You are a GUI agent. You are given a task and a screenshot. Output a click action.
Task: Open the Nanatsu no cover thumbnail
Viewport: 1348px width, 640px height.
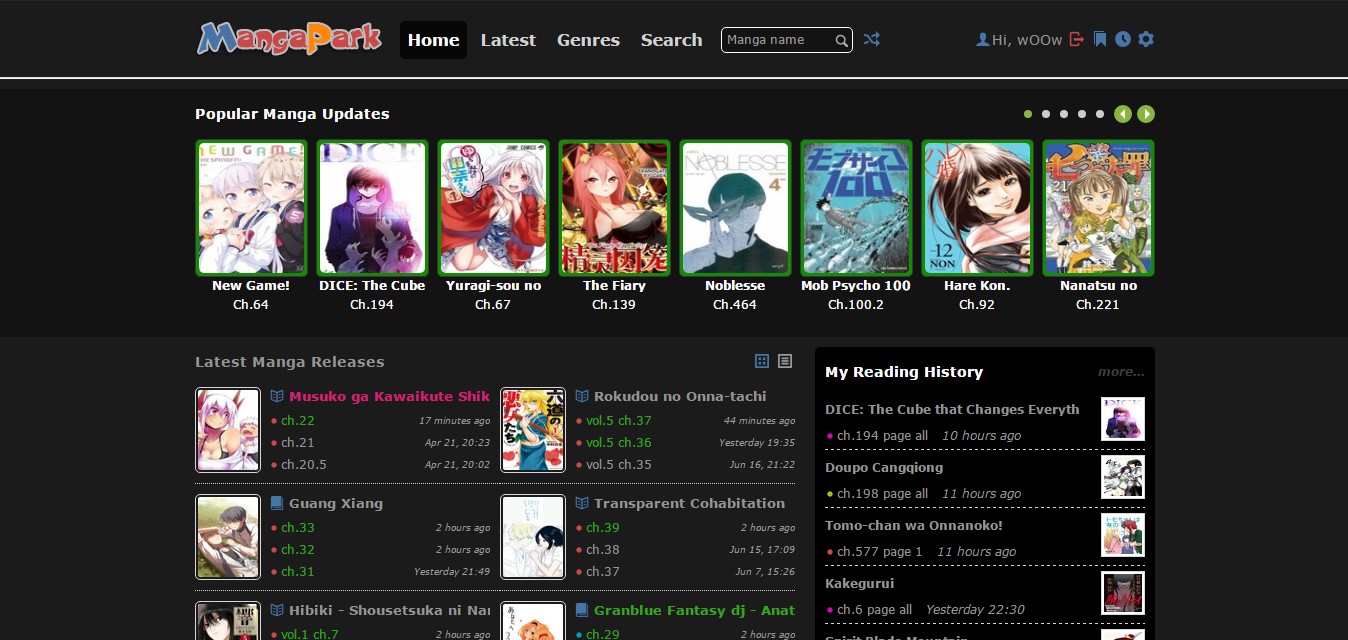click(x=1098, y=207)
